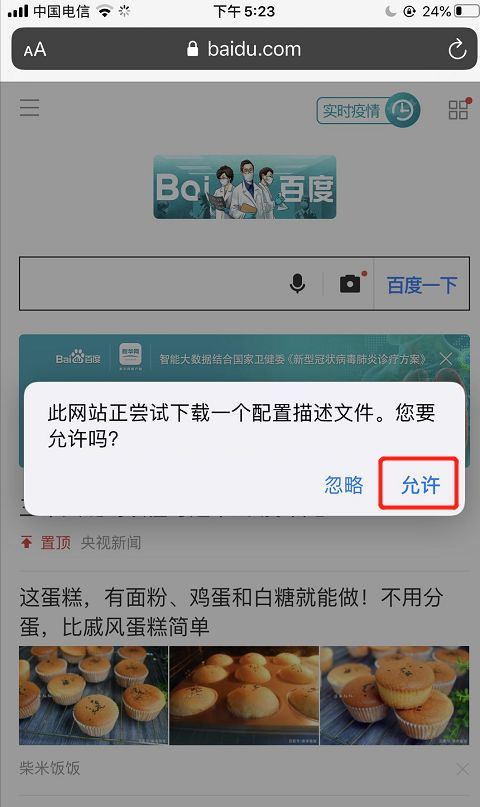Tap the Baidu doctors logo banner
480x807 pixels.
pyautogui.click(x=245, y=187)
